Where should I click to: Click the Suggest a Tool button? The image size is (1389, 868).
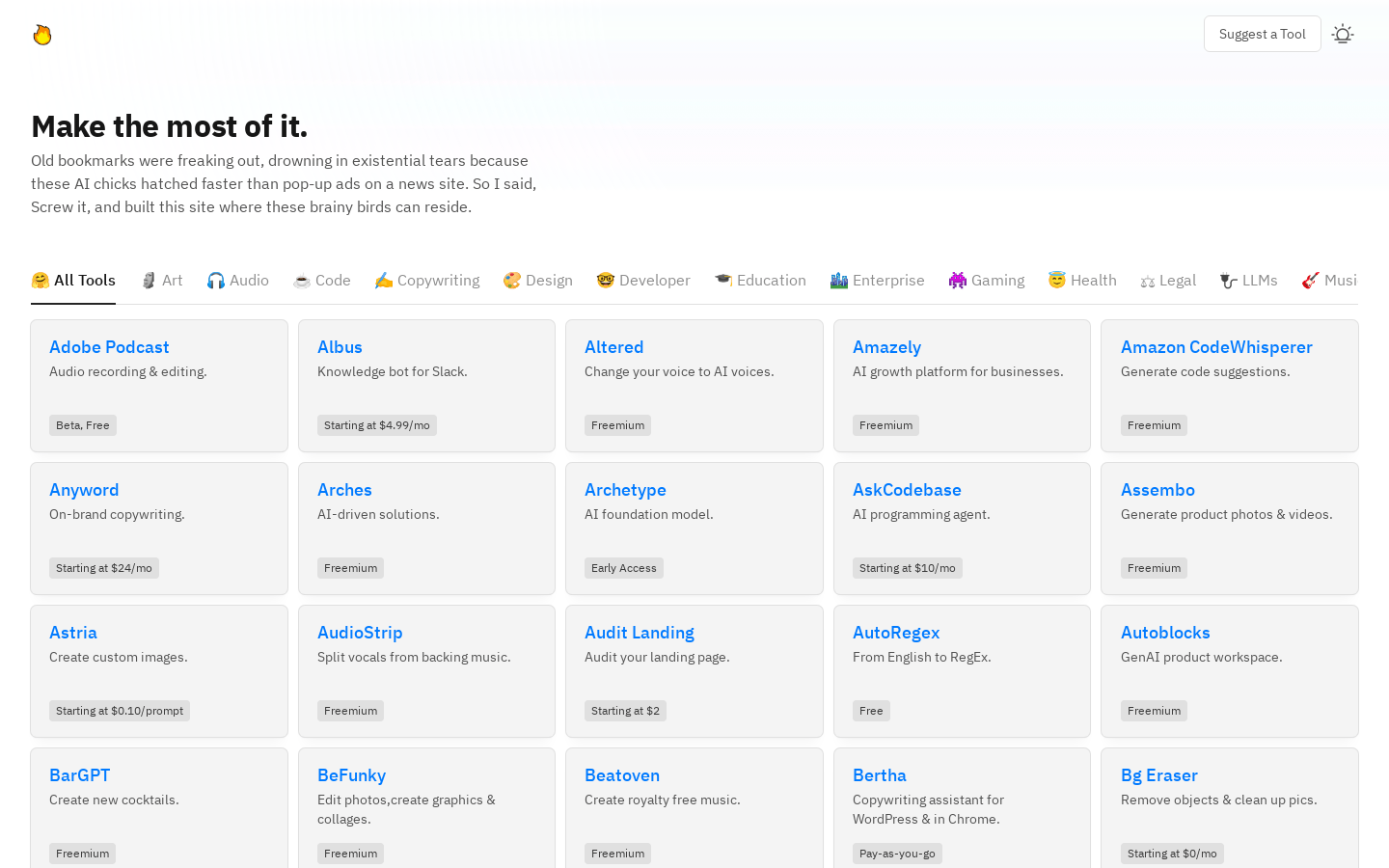point(1262,34)
